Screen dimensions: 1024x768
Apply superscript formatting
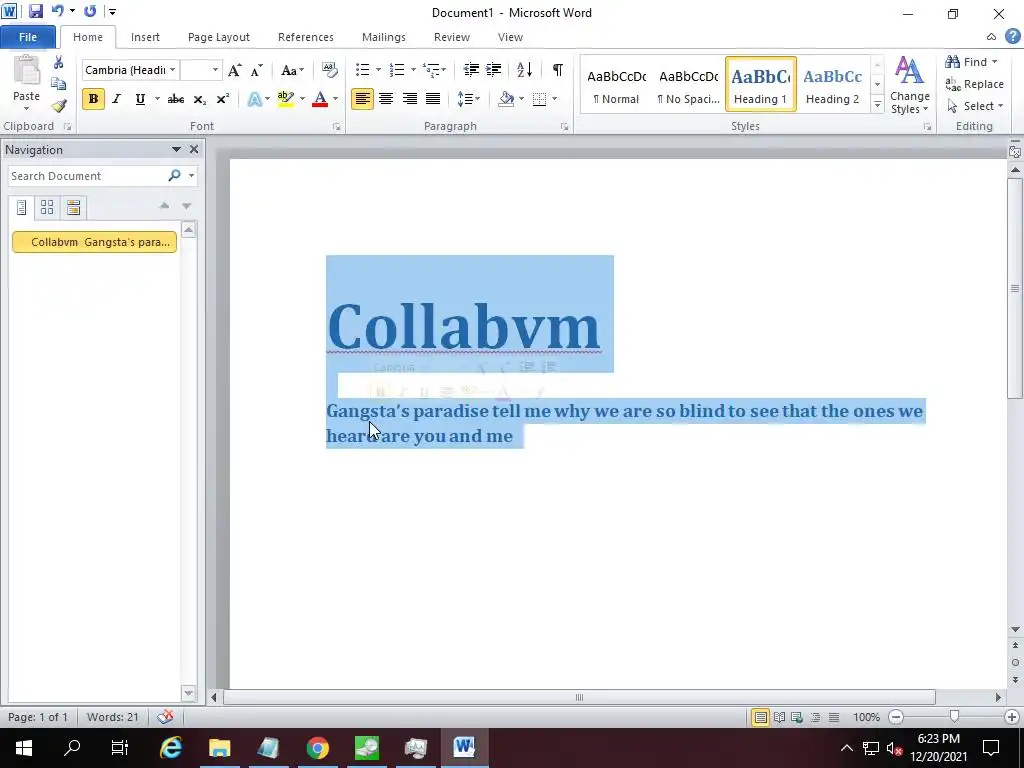[223, 99]
